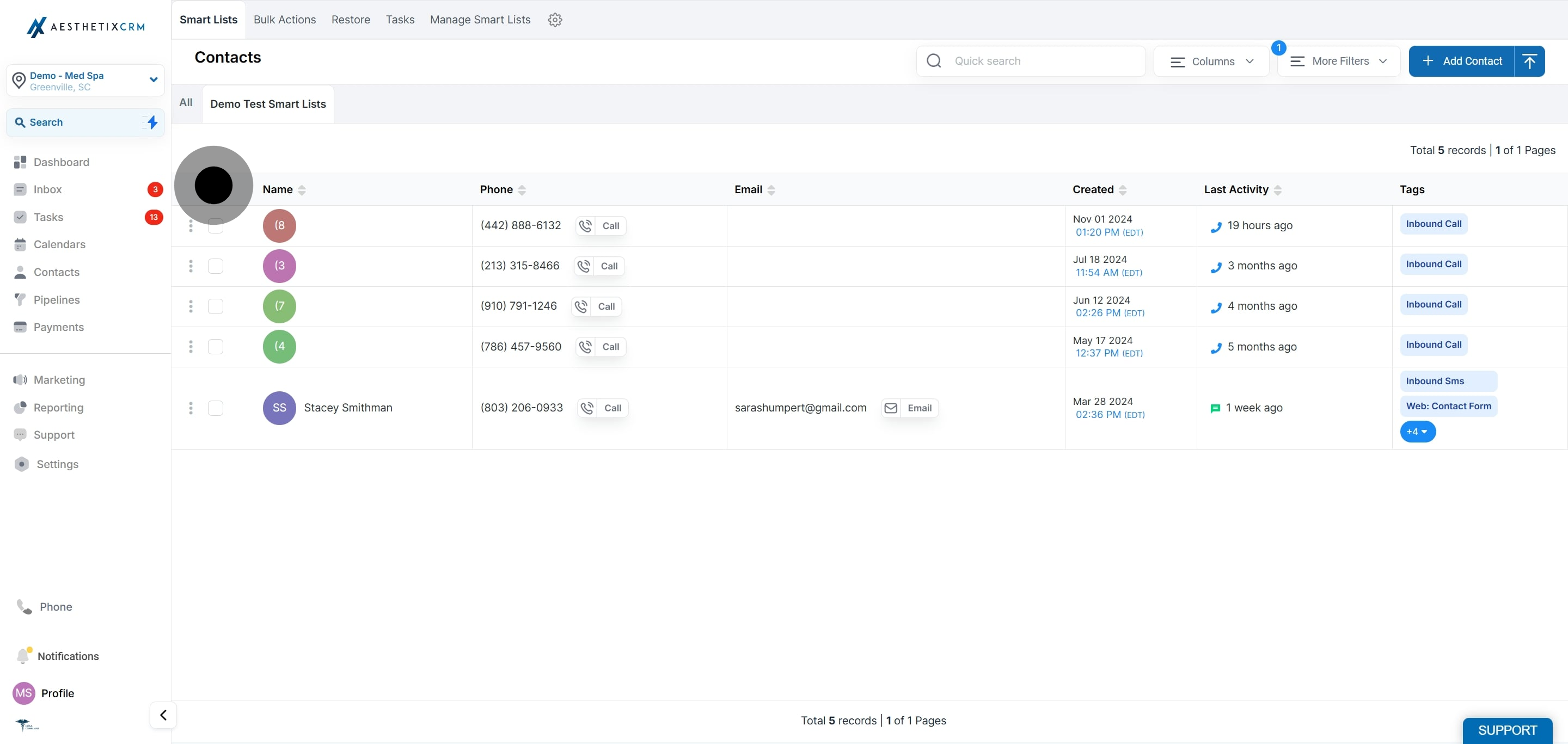Open the More Filters dropdown
Viewport: 1568px width, 744px height.
click(x=1339, y=62)
